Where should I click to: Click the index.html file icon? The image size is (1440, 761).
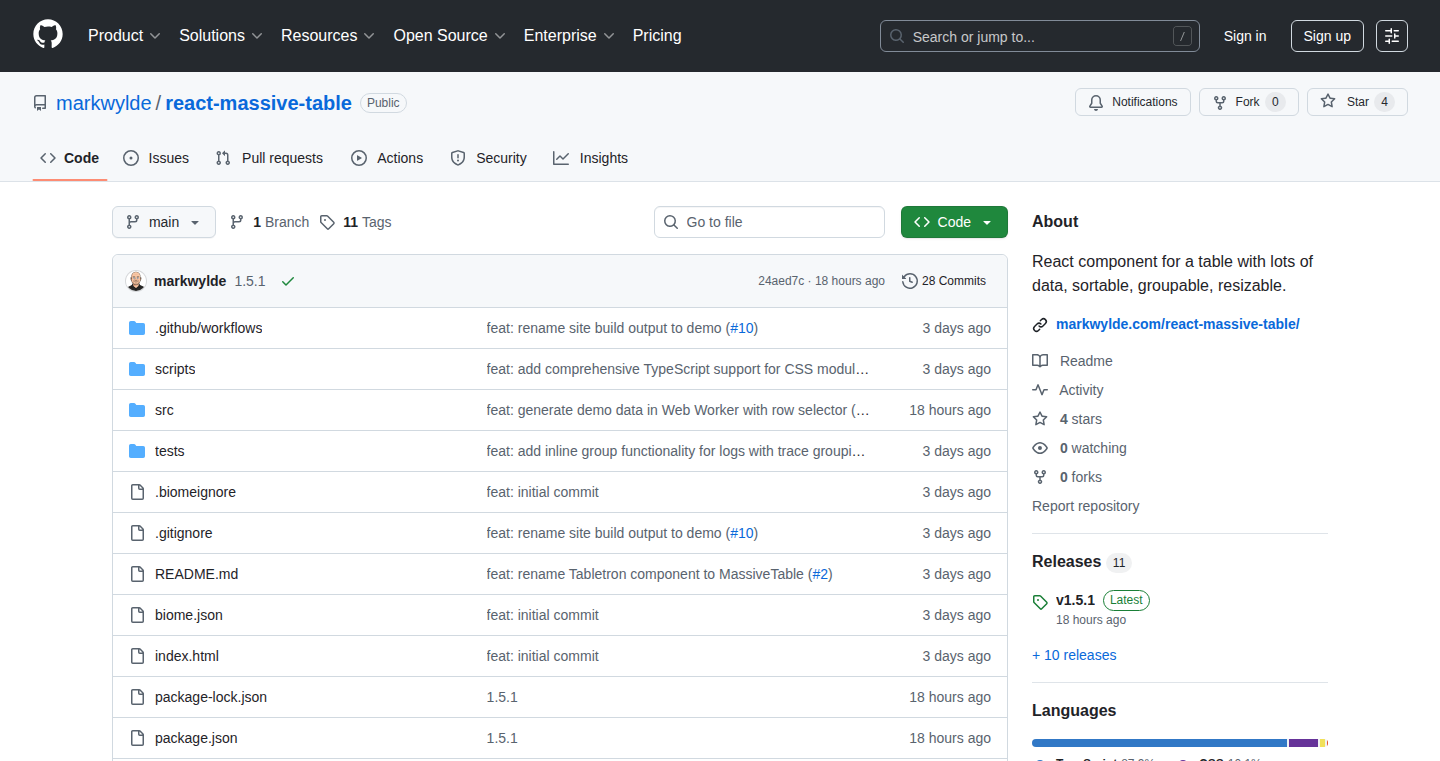tap(137, 656)
